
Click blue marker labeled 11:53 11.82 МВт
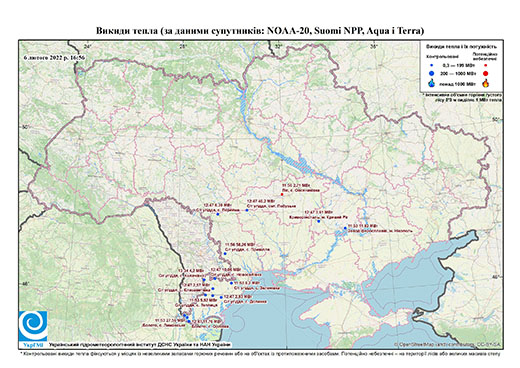pos(345,228)
